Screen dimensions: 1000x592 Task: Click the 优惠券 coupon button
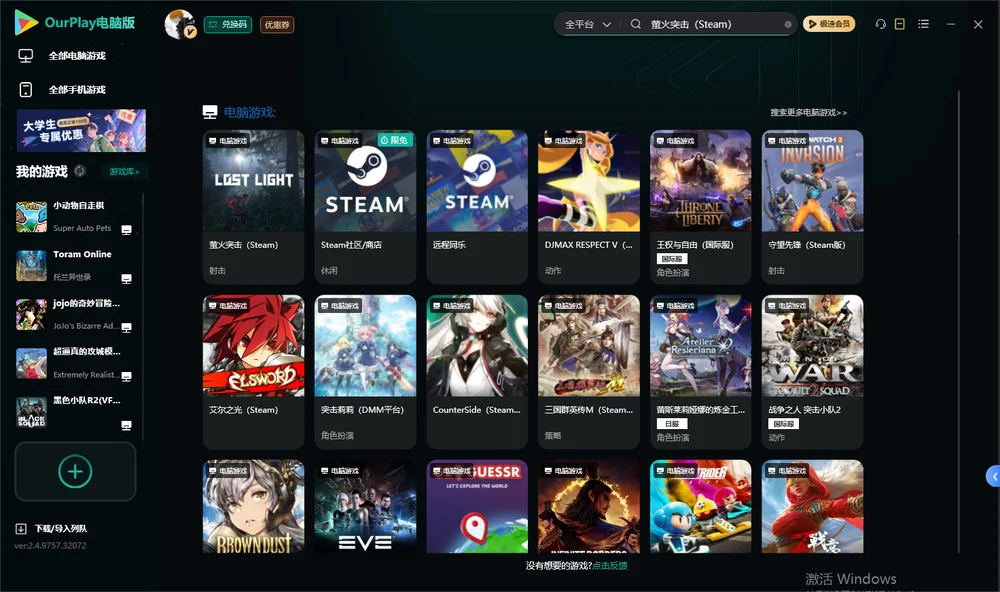pos(277,24)
